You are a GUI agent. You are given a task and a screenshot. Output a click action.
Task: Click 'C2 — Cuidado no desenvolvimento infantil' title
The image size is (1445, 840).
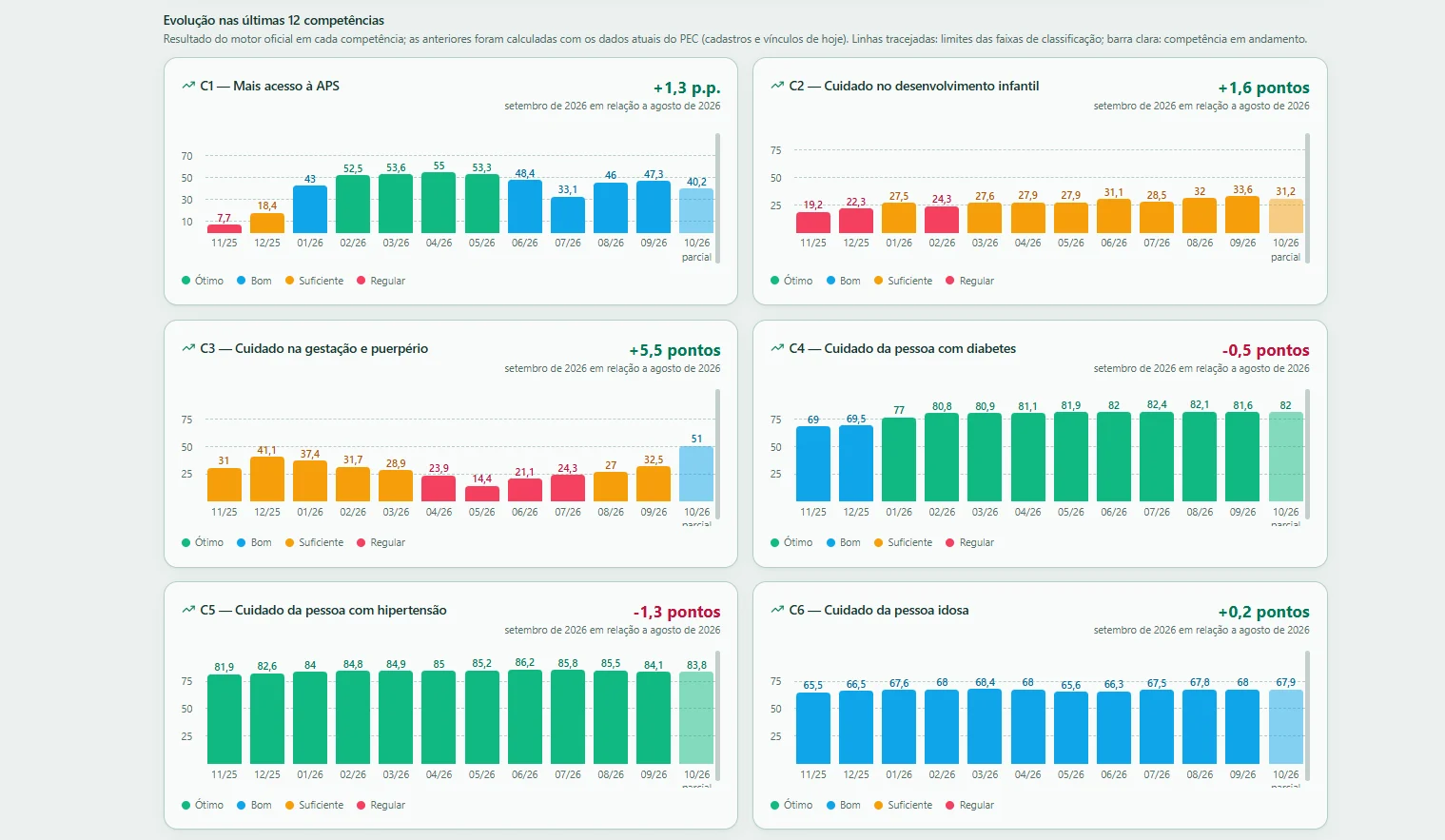pyautogui.click(x=914, y=86)
